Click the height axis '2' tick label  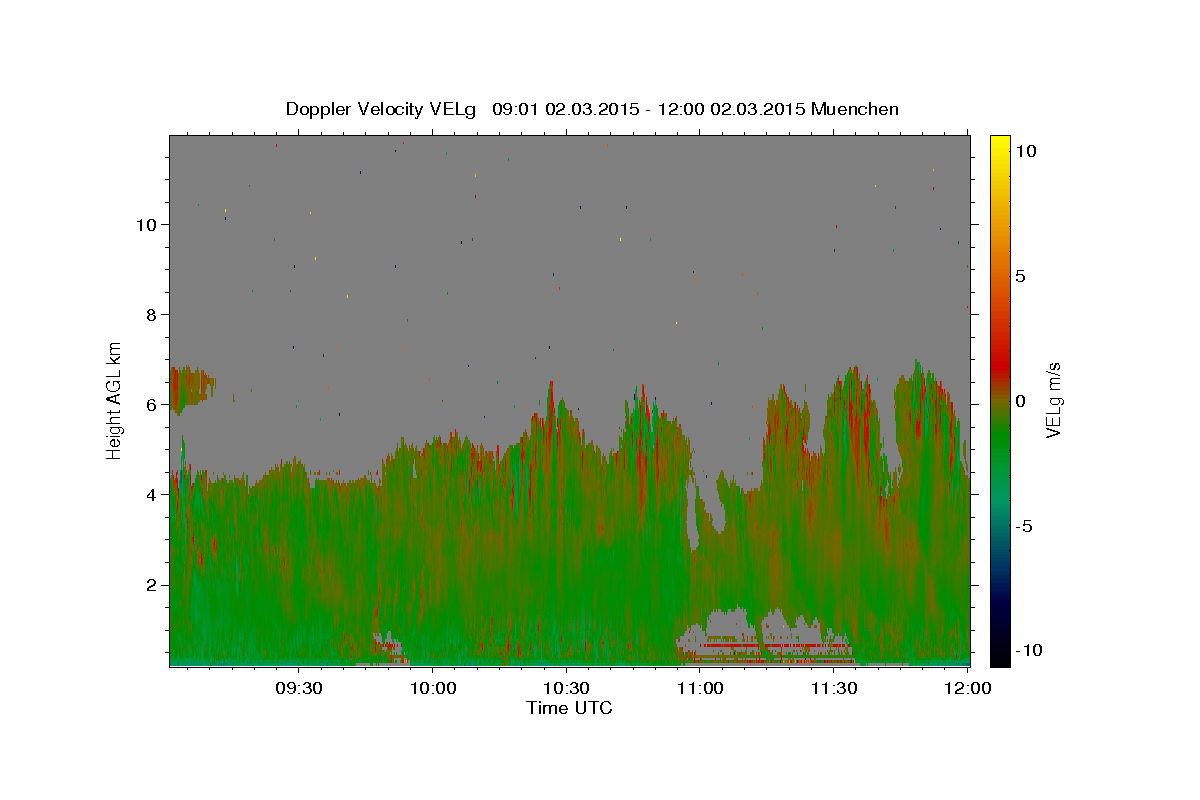153,585
